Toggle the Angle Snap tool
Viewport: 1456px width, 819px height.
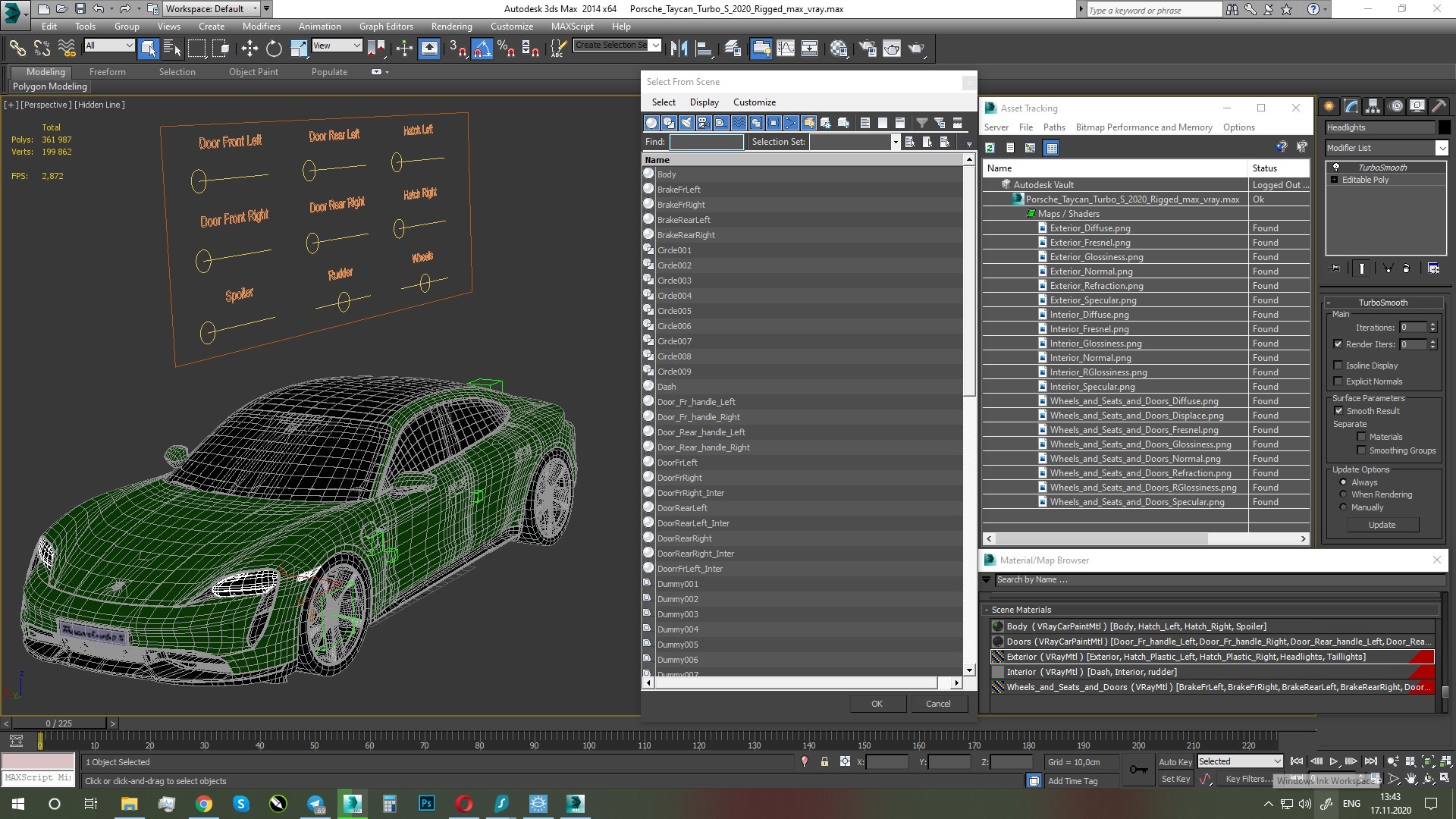point(482,49)
